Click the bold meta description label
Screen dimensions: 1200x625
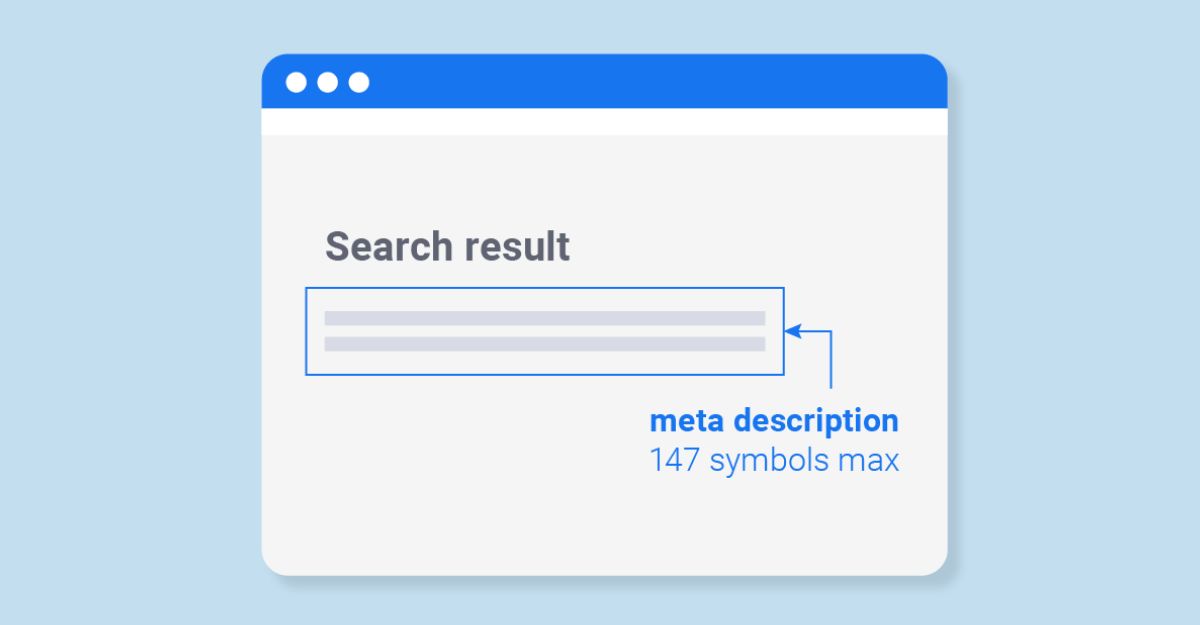coord(774,421)
